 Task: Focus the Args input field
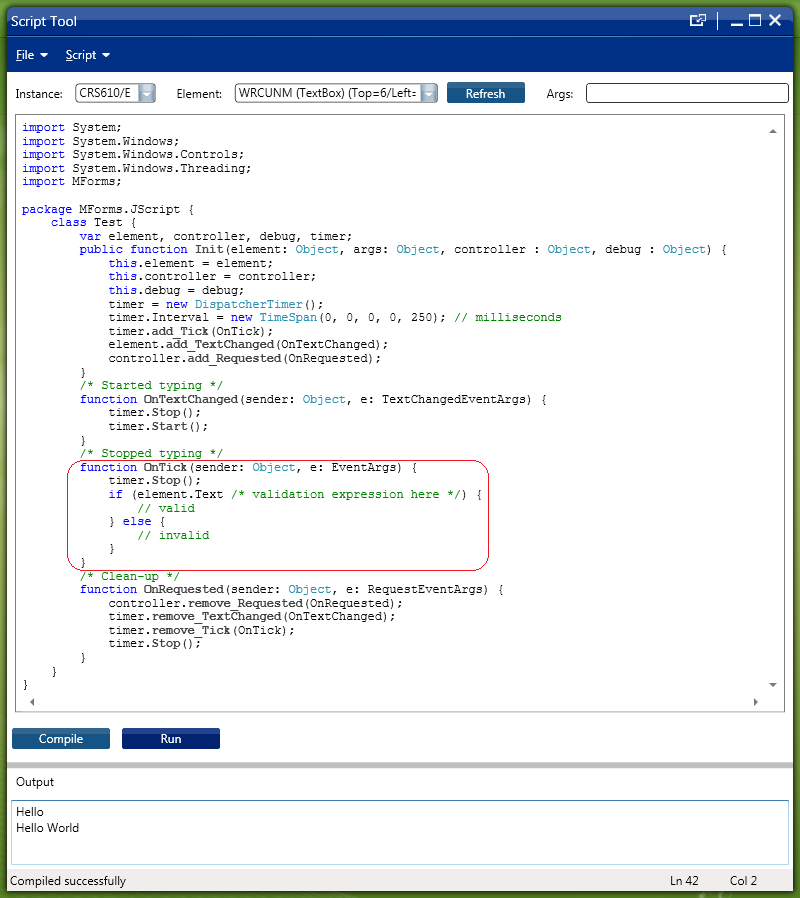click(x=687, y=93)
